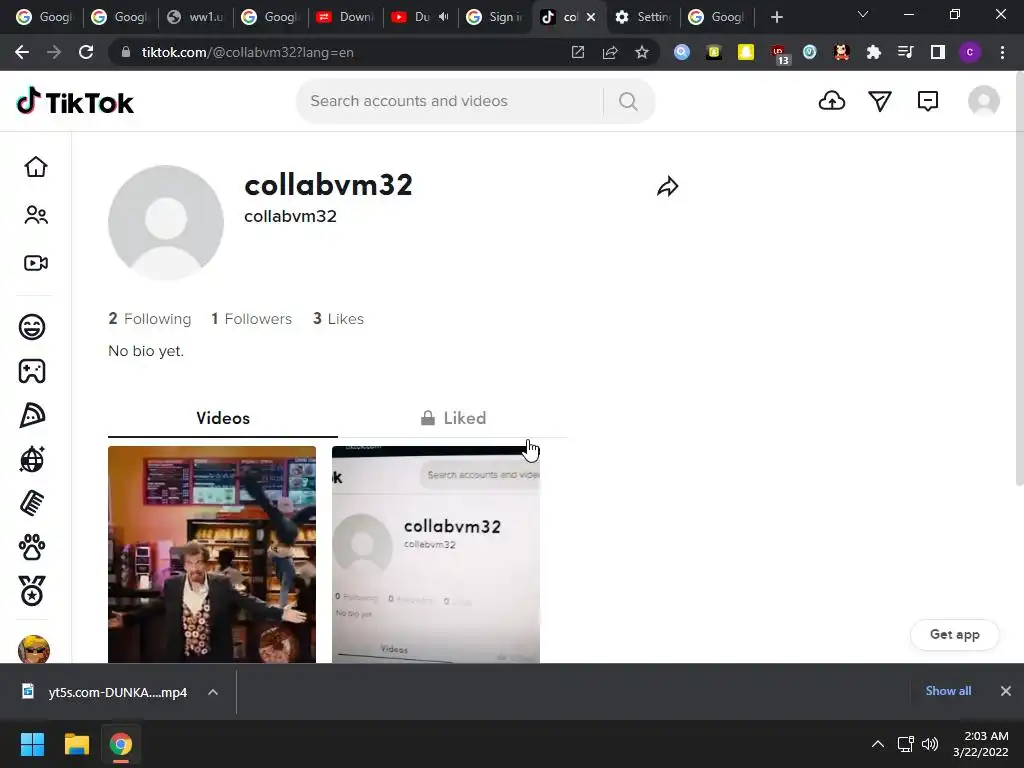Click the browser back arrow
1024x768 pixels.
(22, 52)
